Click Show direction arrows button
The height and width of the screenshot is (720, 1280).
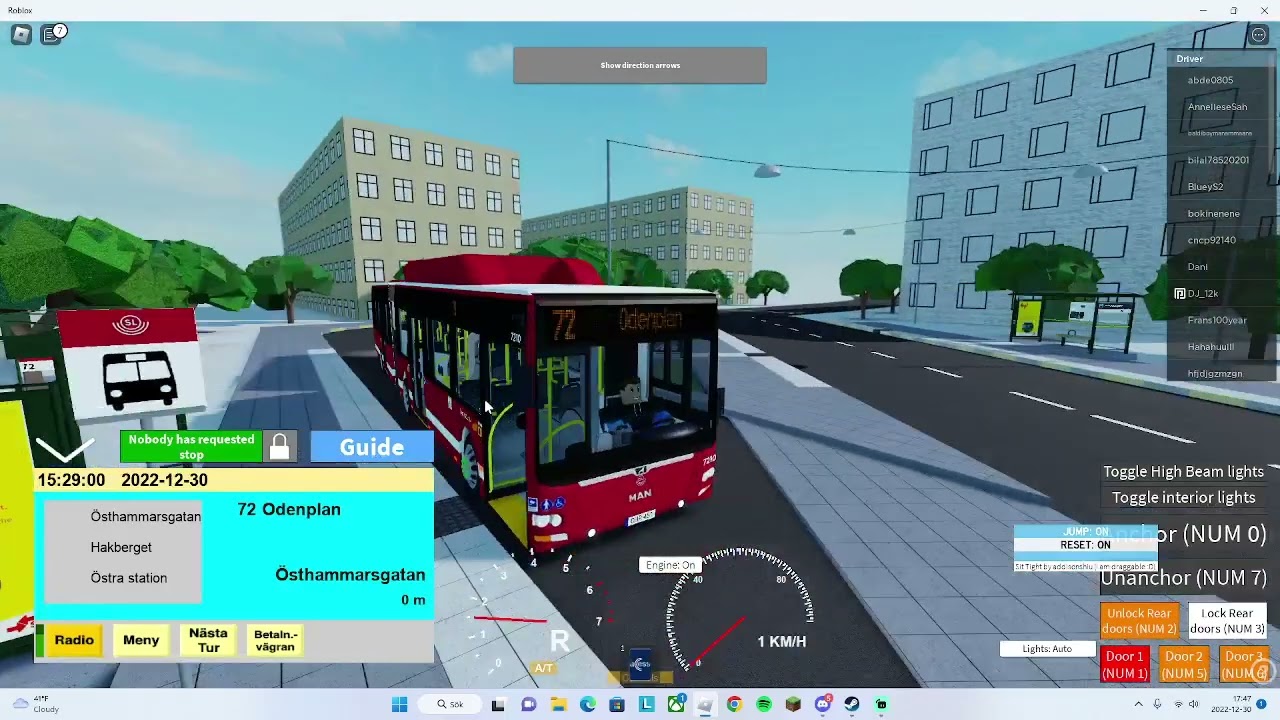click(x=640, y=65)
